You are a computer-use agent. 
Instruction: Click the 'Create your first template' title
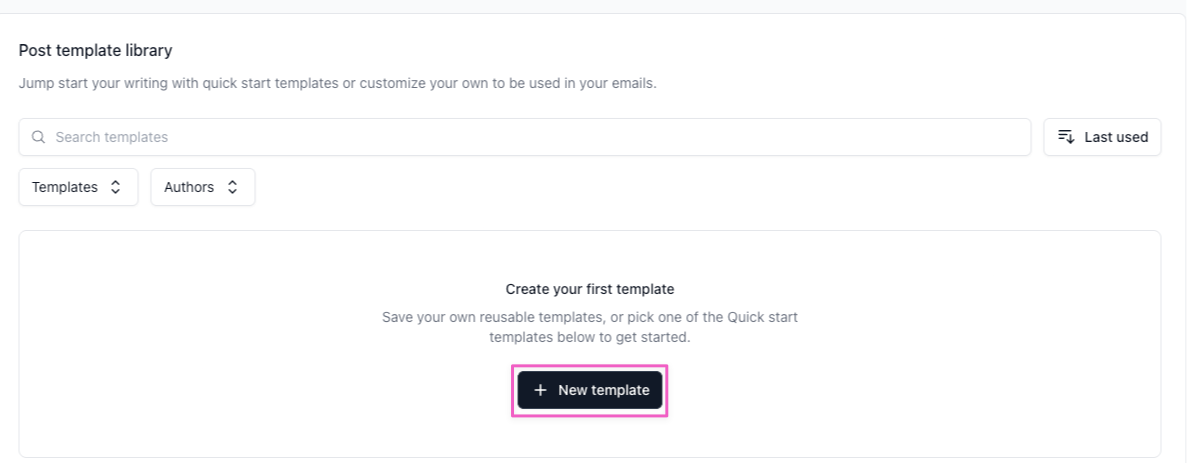[590, 289]
